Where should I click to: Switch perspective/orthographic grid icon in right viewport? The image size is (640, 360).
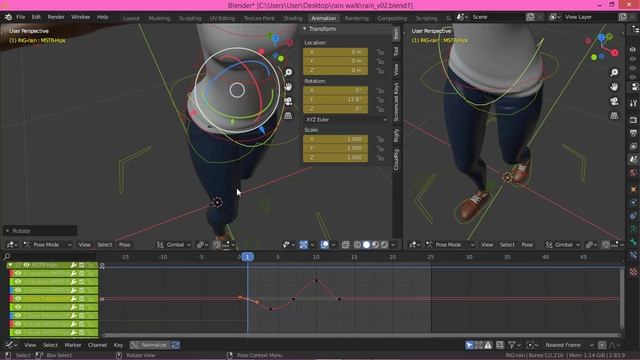[x=614, y=116]
